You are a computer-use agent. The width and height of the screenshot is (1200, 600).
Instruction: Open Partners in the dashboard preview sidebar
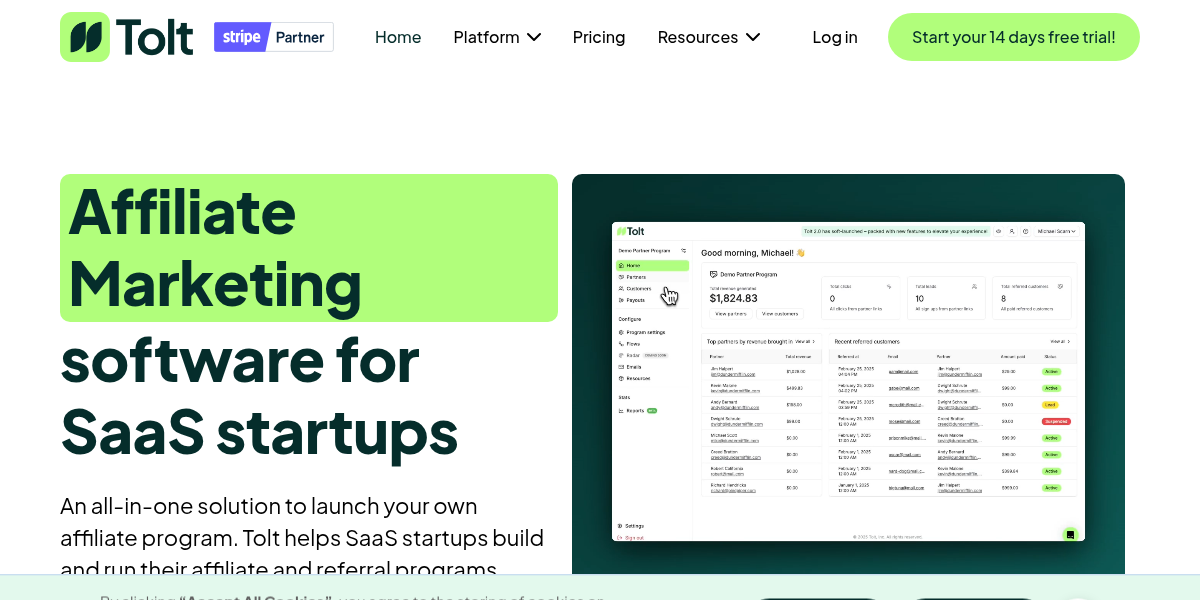pyautogui.click(x=636, y=277)
